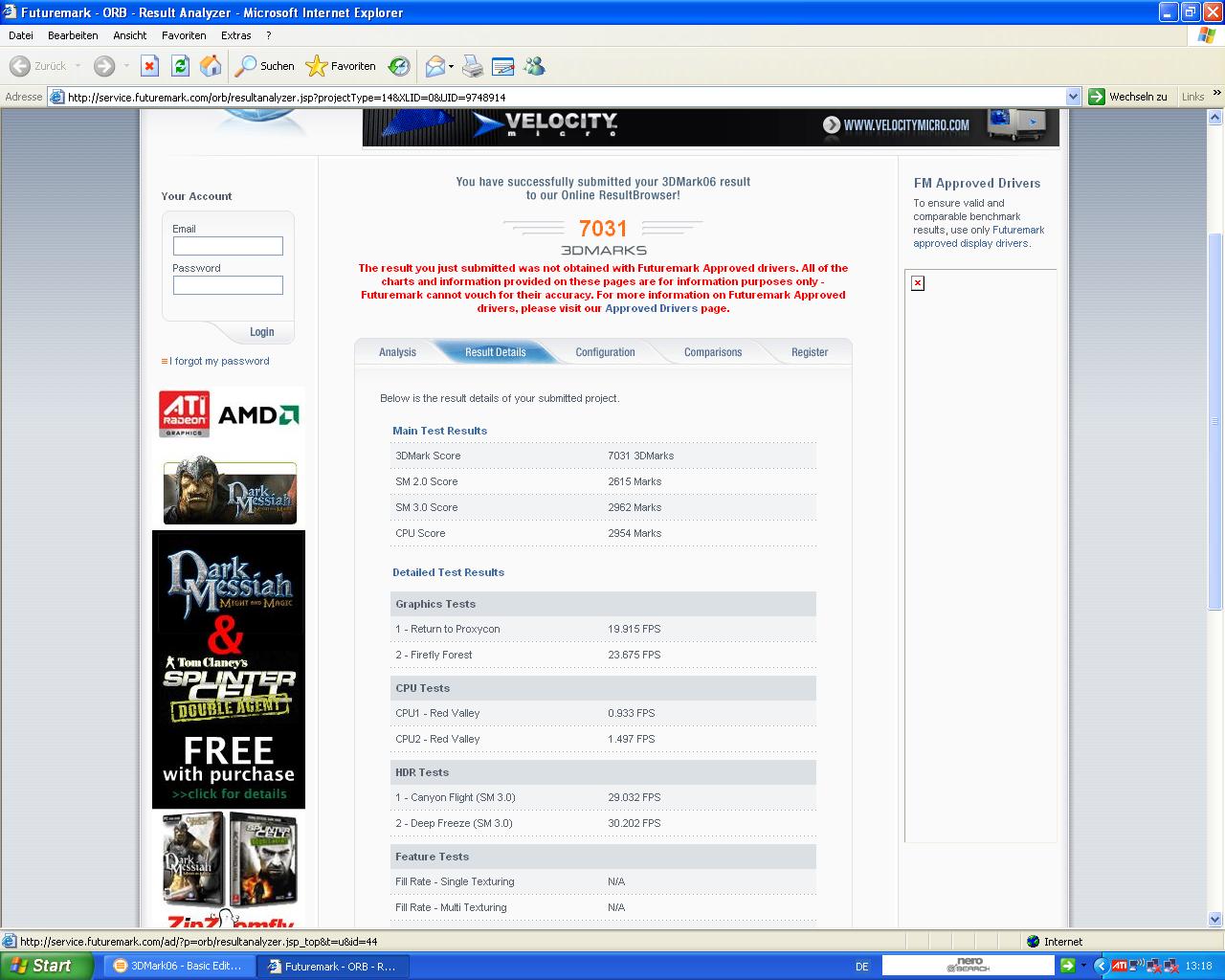Open the Datei menu
Screen dimensions: 1225x980
(20, 35)
